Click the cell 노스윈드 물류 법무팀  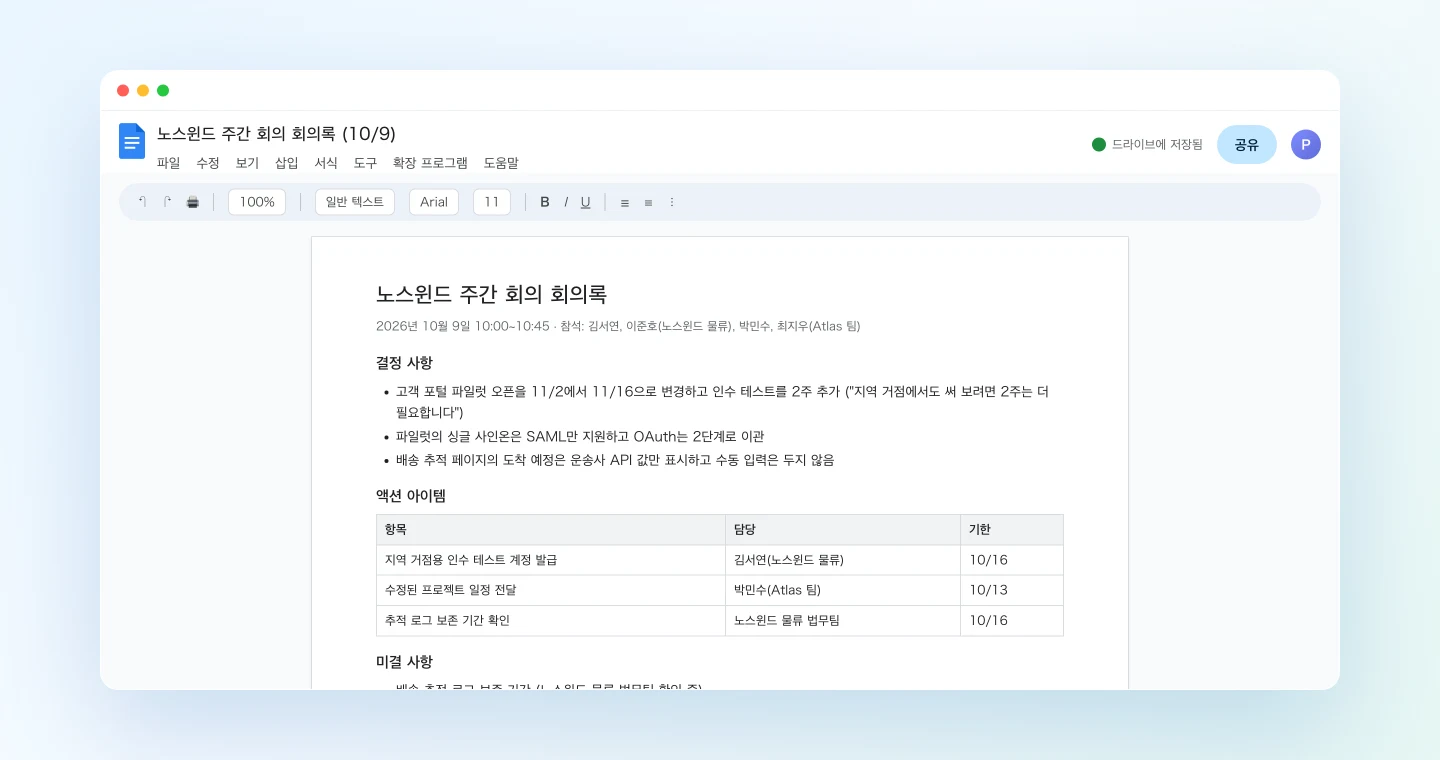coord(843,620)
